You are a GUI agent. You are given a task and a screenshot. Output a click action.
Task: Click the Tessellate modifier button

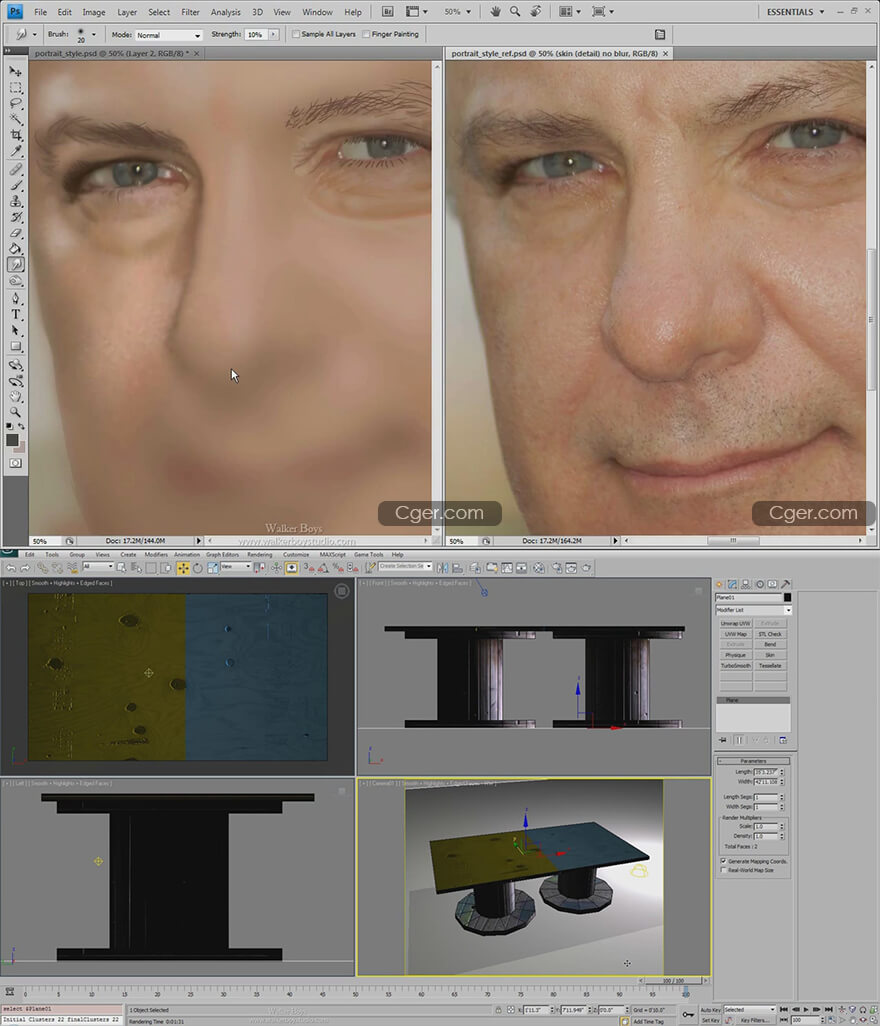pos(770,665)
